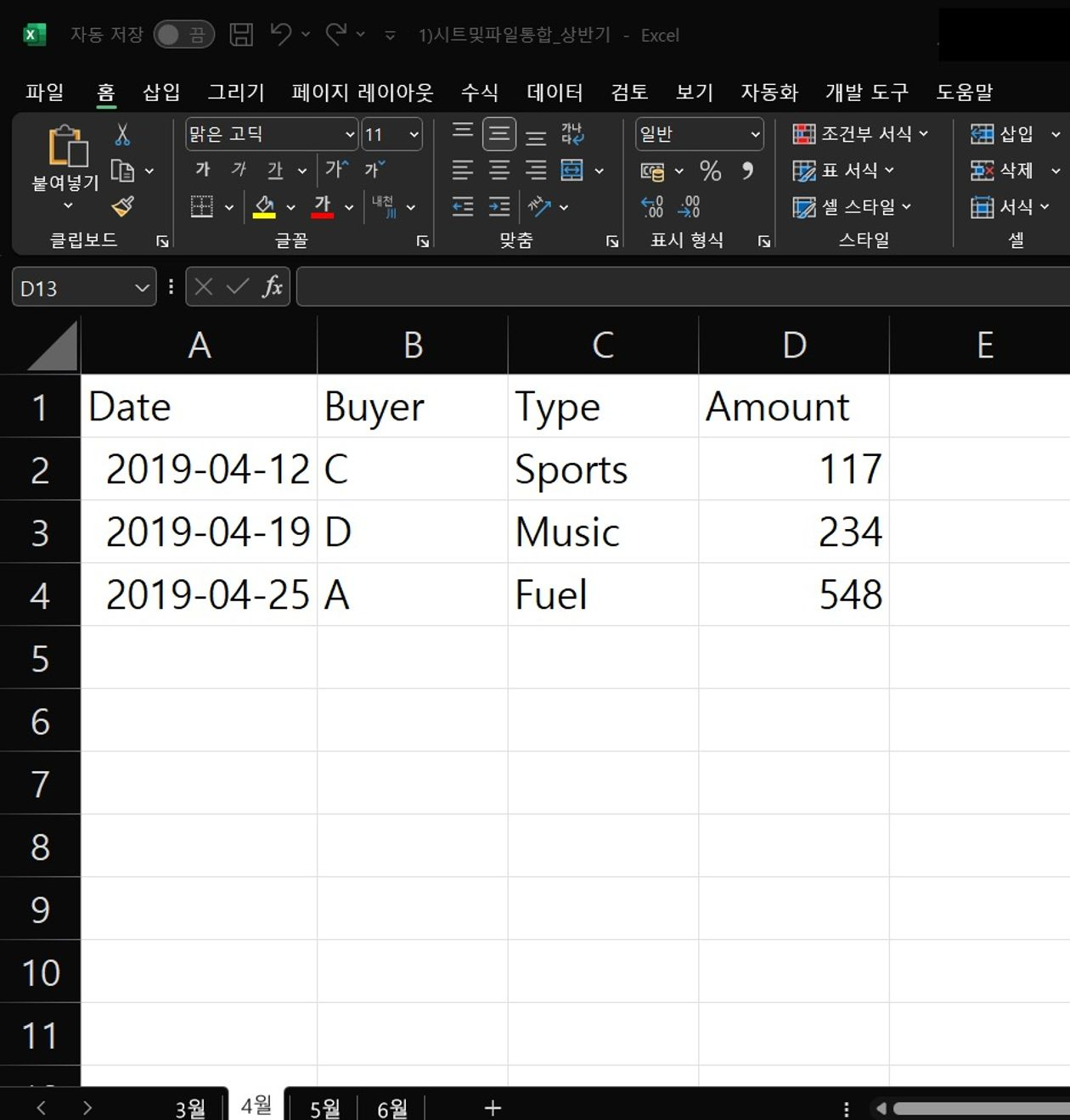Apply the yellow fill color

point(264,206)
